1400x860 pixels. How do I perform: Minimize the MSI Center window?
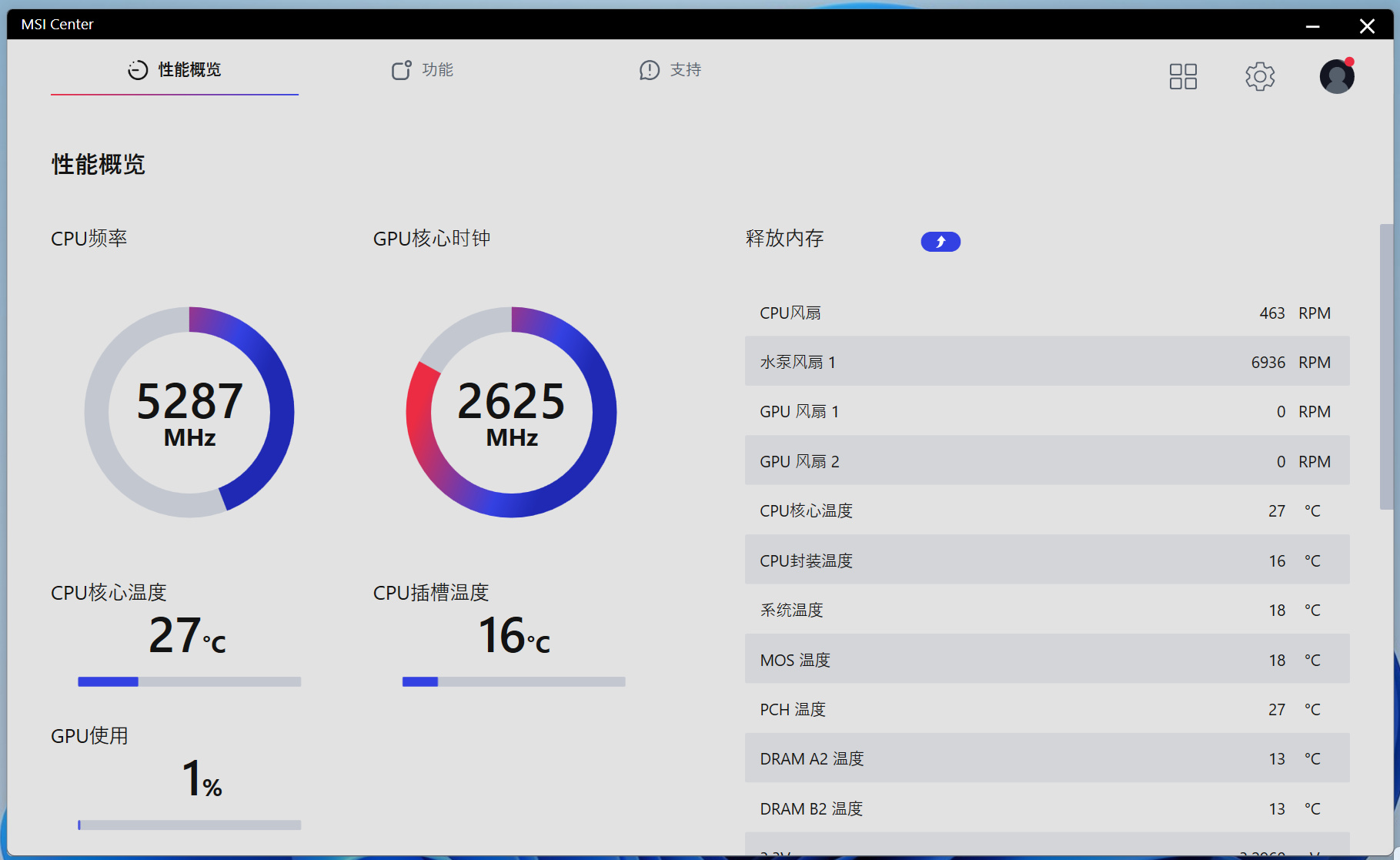1313,25
